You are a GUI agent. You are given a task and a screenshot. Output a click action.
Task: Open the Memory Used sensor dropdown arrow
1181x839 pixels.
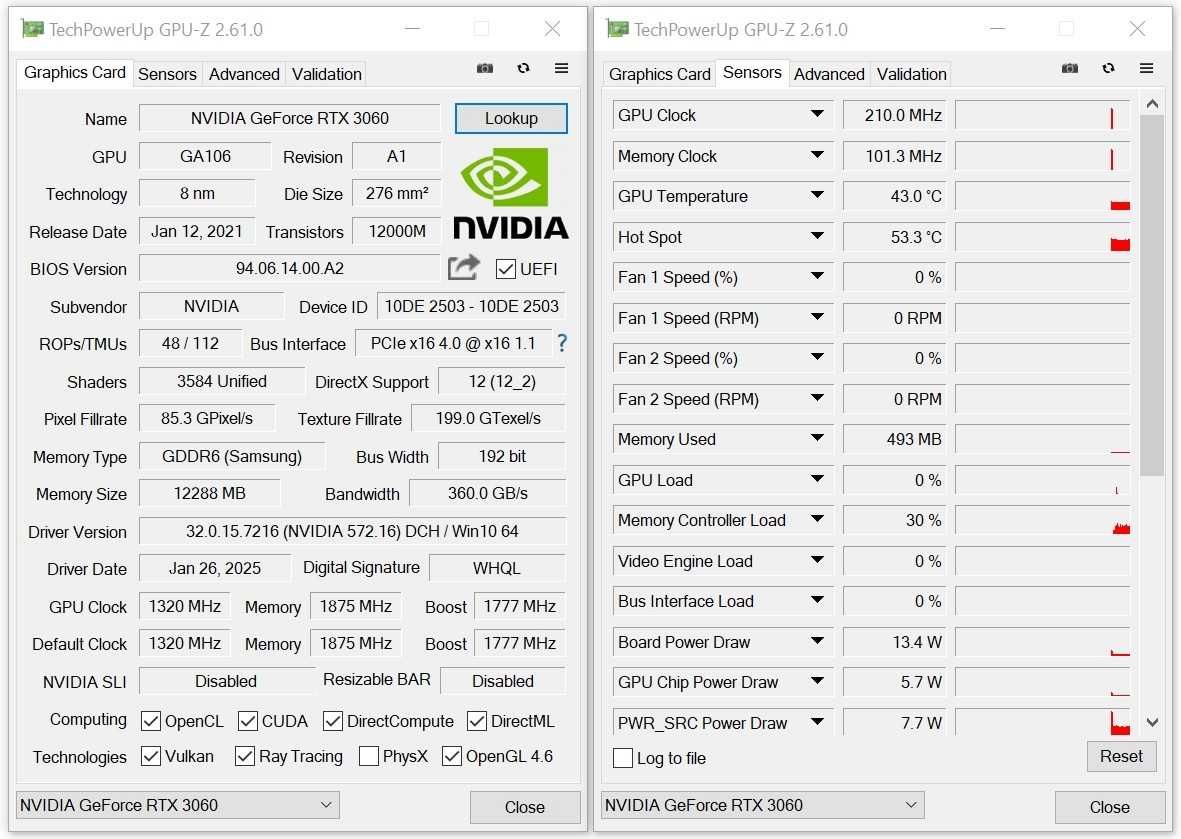817,438
